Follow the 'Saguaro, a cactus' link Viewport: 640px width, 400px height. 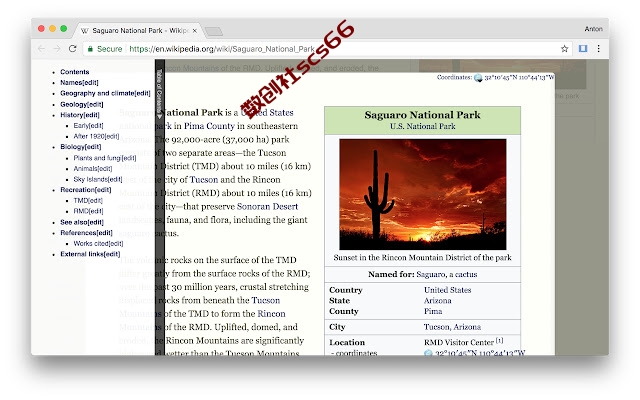447,274
